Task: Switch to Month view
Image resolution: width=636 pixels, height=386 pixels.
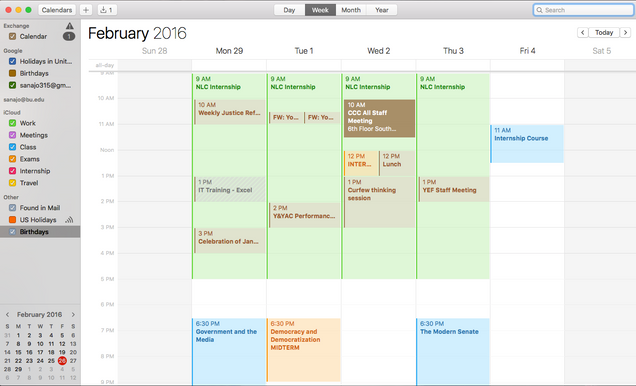Action: point(351,10)
